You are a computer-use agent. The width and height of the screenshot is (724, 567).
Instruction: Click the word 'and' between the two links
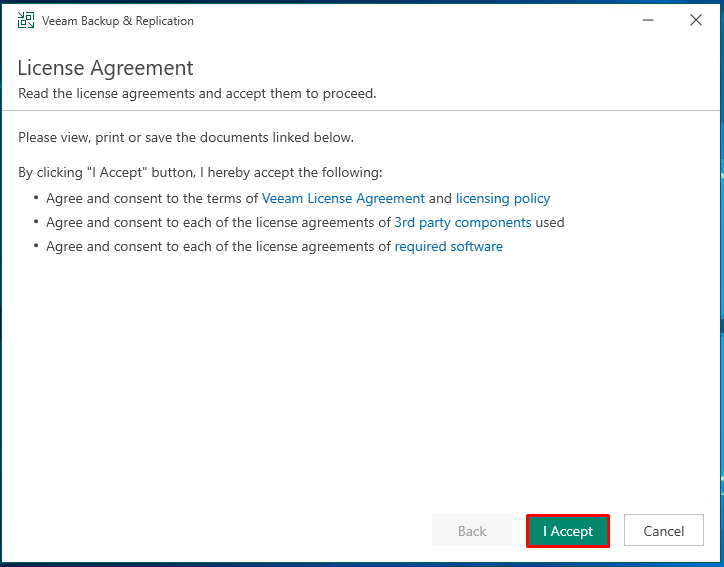[440, 199]
